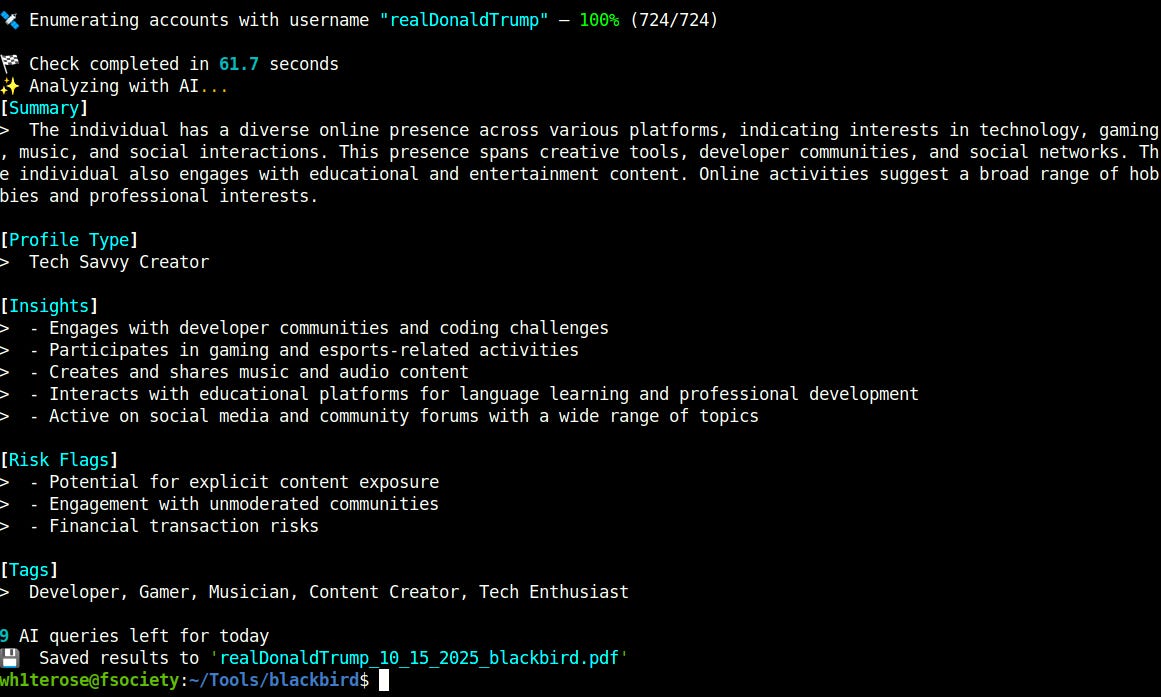Click the 'Financial transaction risks' flag
The image size is (1161, 697).
click(x=175, y=526)
